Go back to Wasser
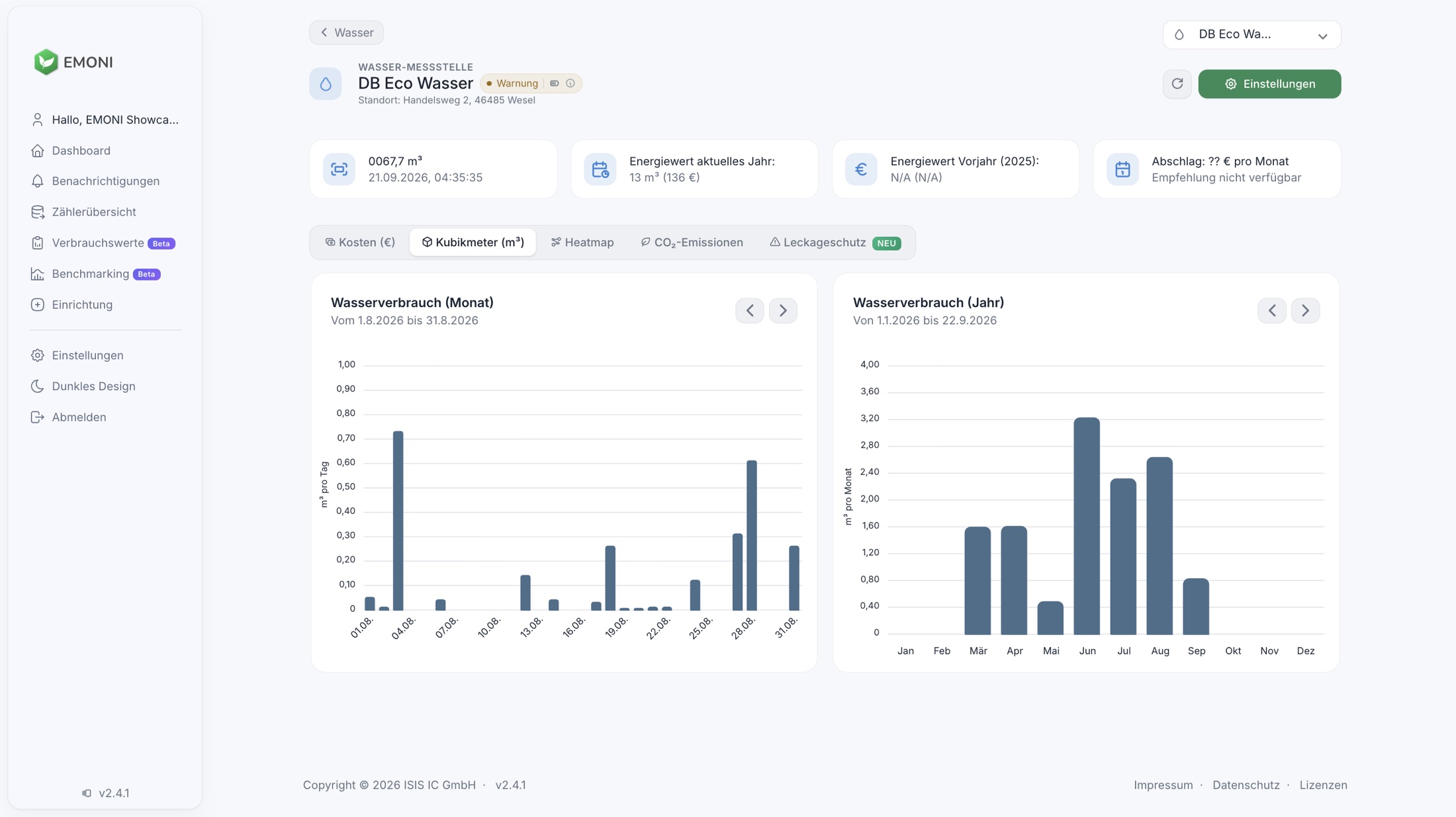The height and width of the screenshot is (817, 1456). tap(346, 32)
